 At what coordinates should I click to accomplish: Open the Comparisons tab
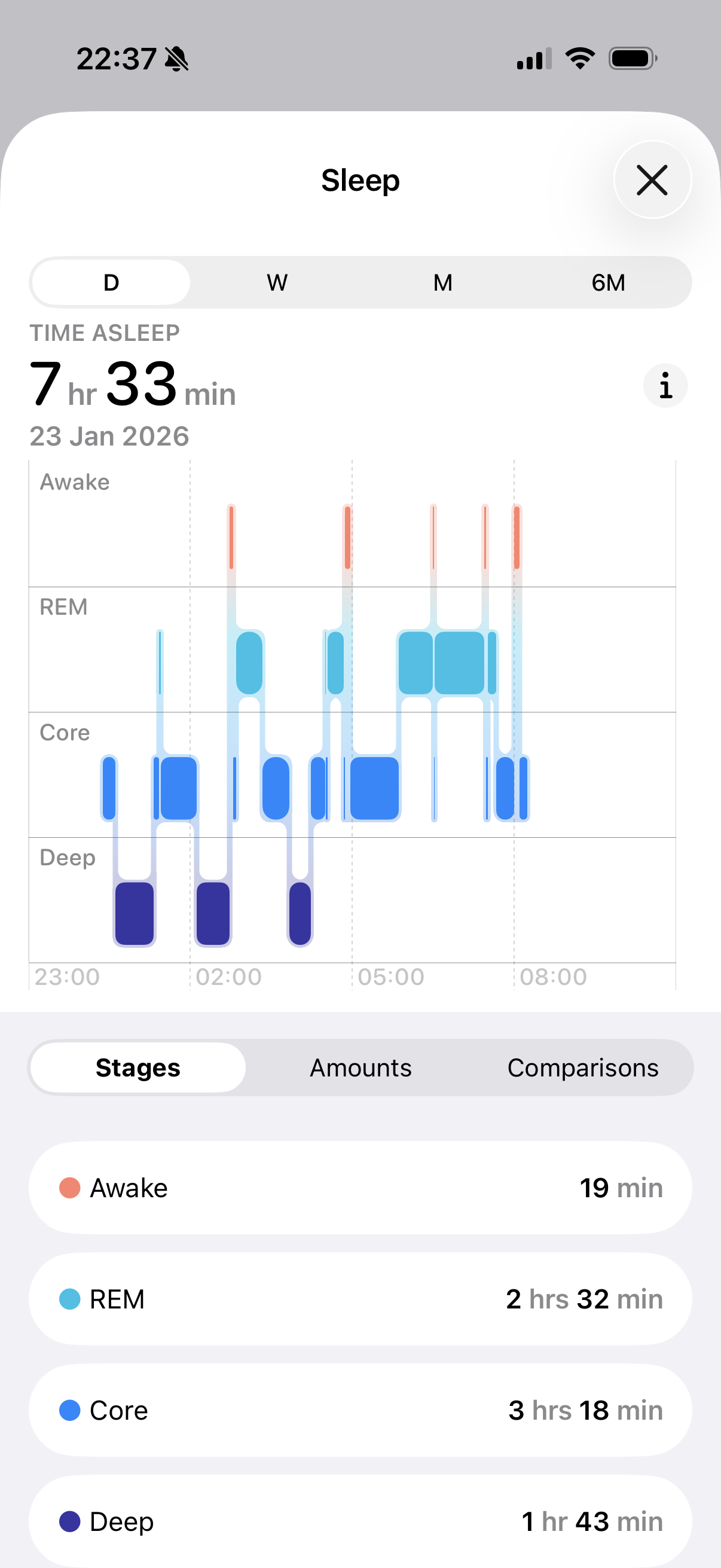(x=582, y=1067)
